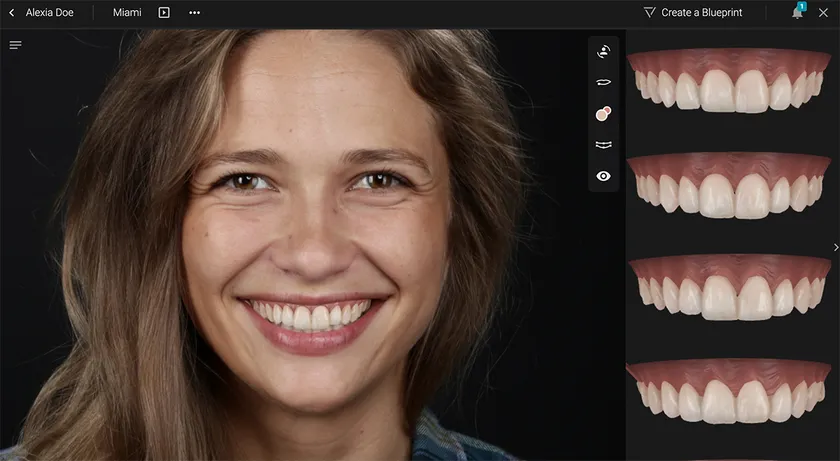Pick the fourth smile design thumbnail
Image resolution: width=840 pixels, height=461 pixels.
727,392
